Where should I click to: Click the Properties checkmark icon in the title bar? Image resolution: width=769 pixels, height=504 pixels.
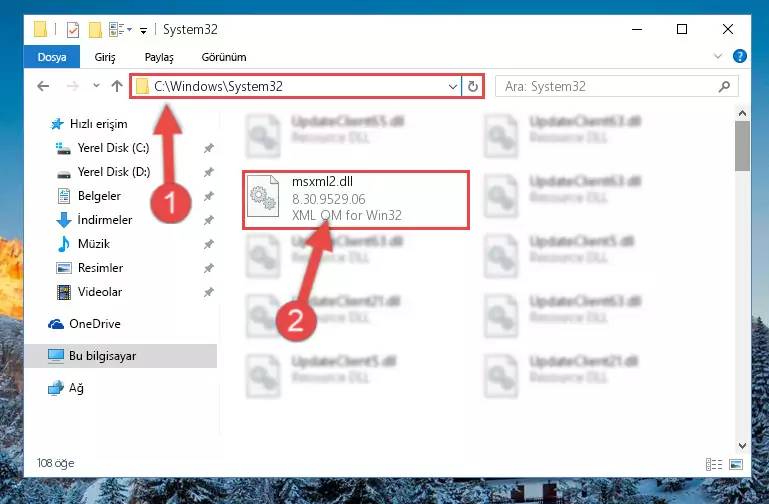[x=73, y=29]
